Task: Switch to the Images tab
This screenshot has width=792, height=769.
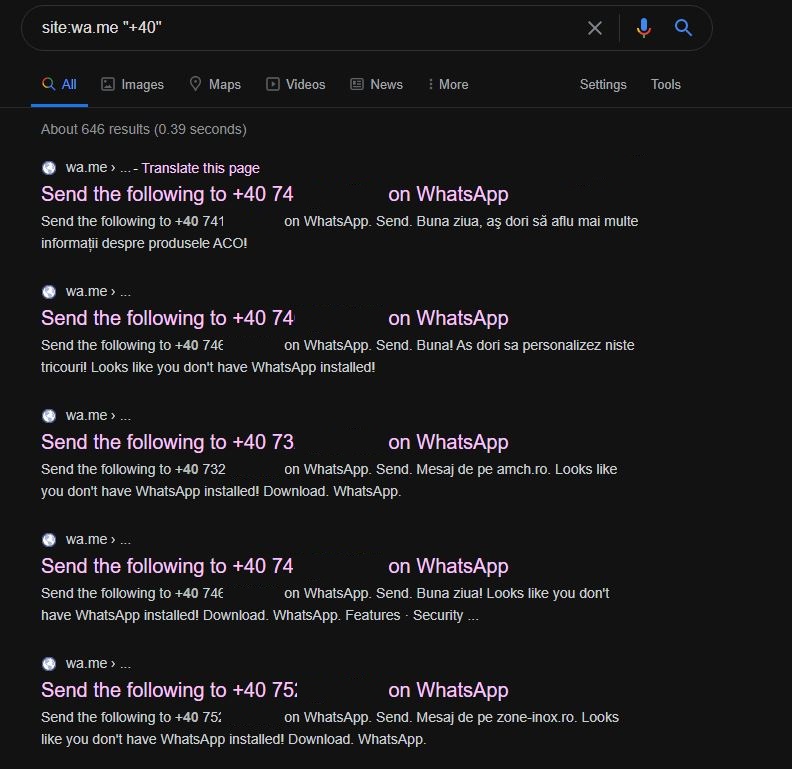Action: [x=132, y=84]
